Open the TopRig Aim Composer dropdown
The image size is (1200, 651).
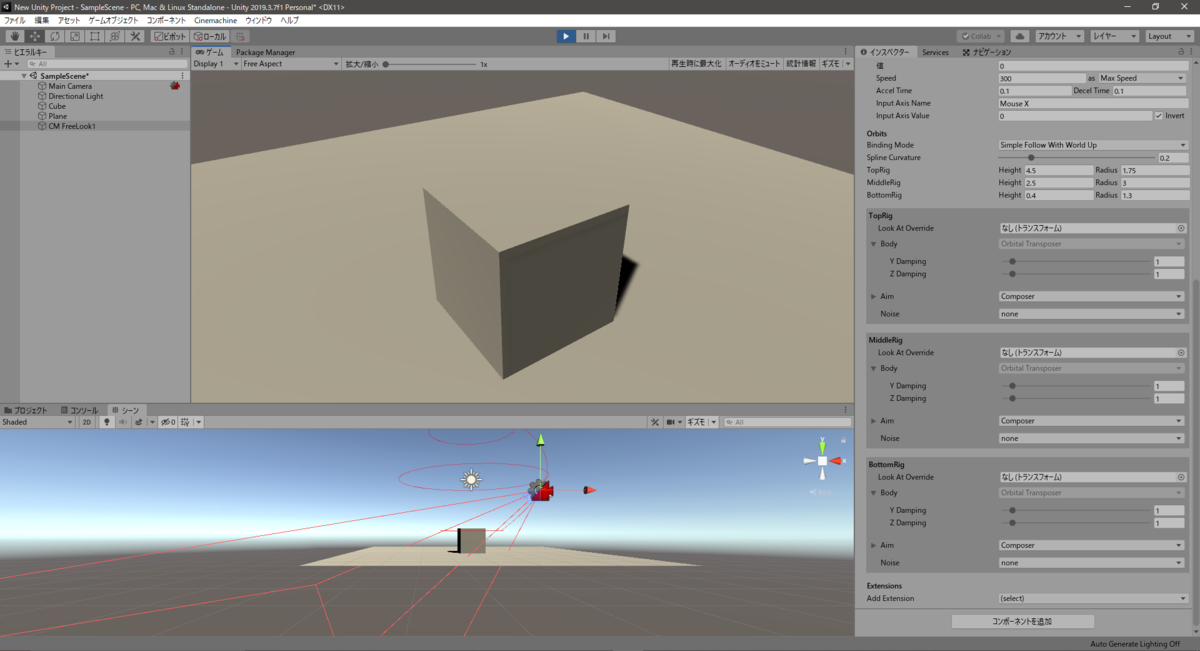(x=1092, y=297)
